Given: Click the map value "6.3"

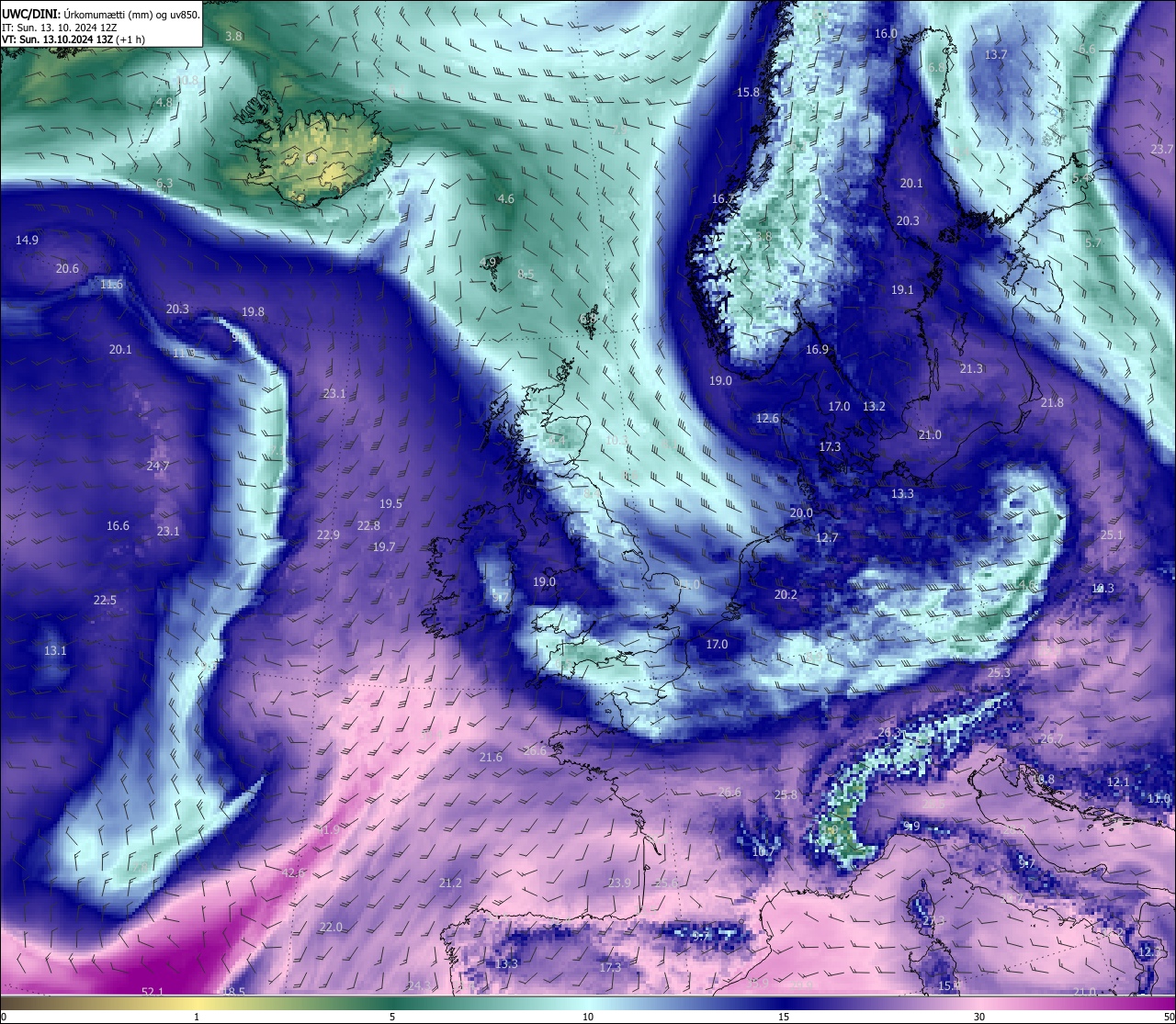Looking at the screenshot, I should [x=164, y=184].
